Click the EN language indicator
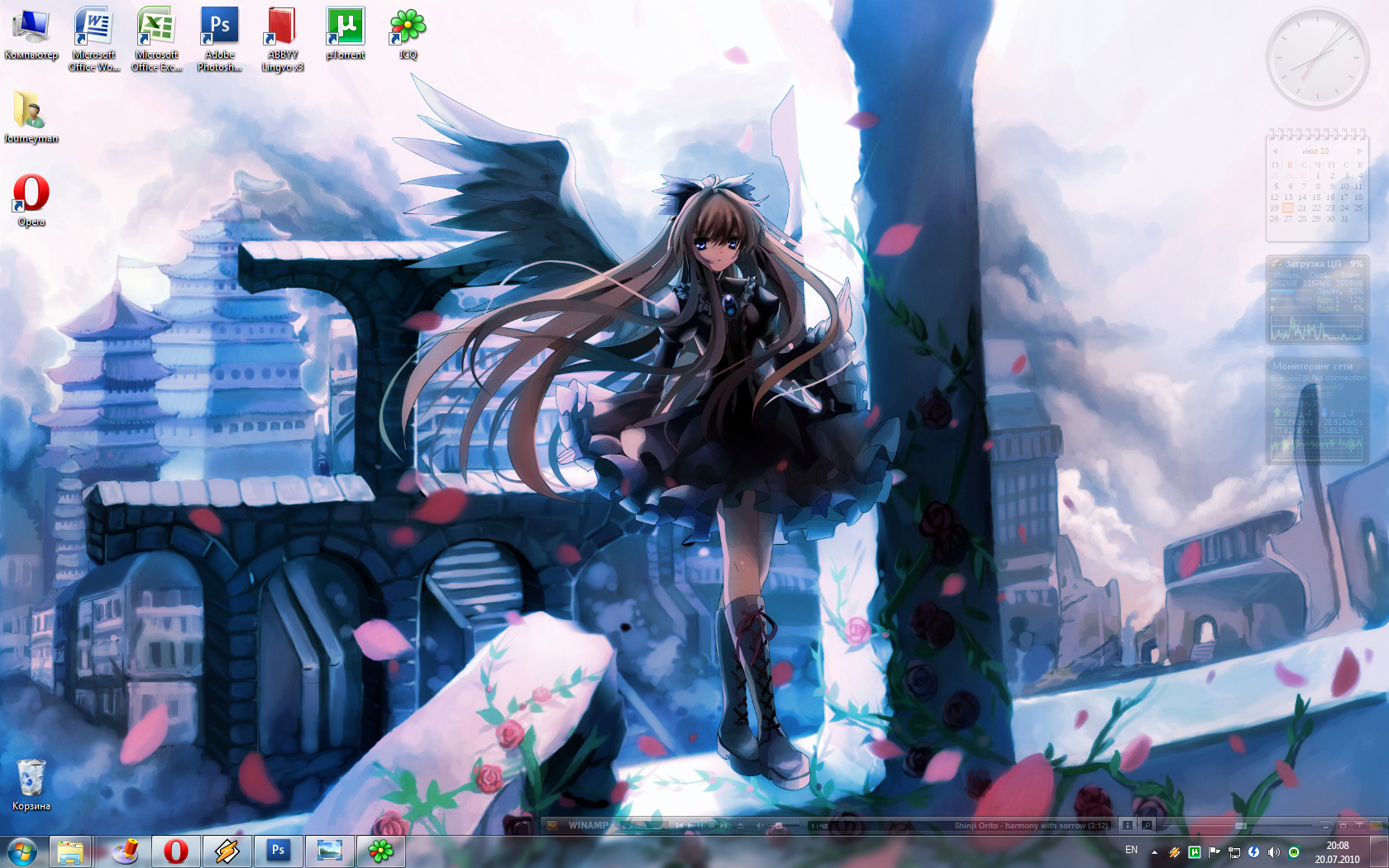This screenshot has height=868, width=1389. click(x=1131, y=850)
